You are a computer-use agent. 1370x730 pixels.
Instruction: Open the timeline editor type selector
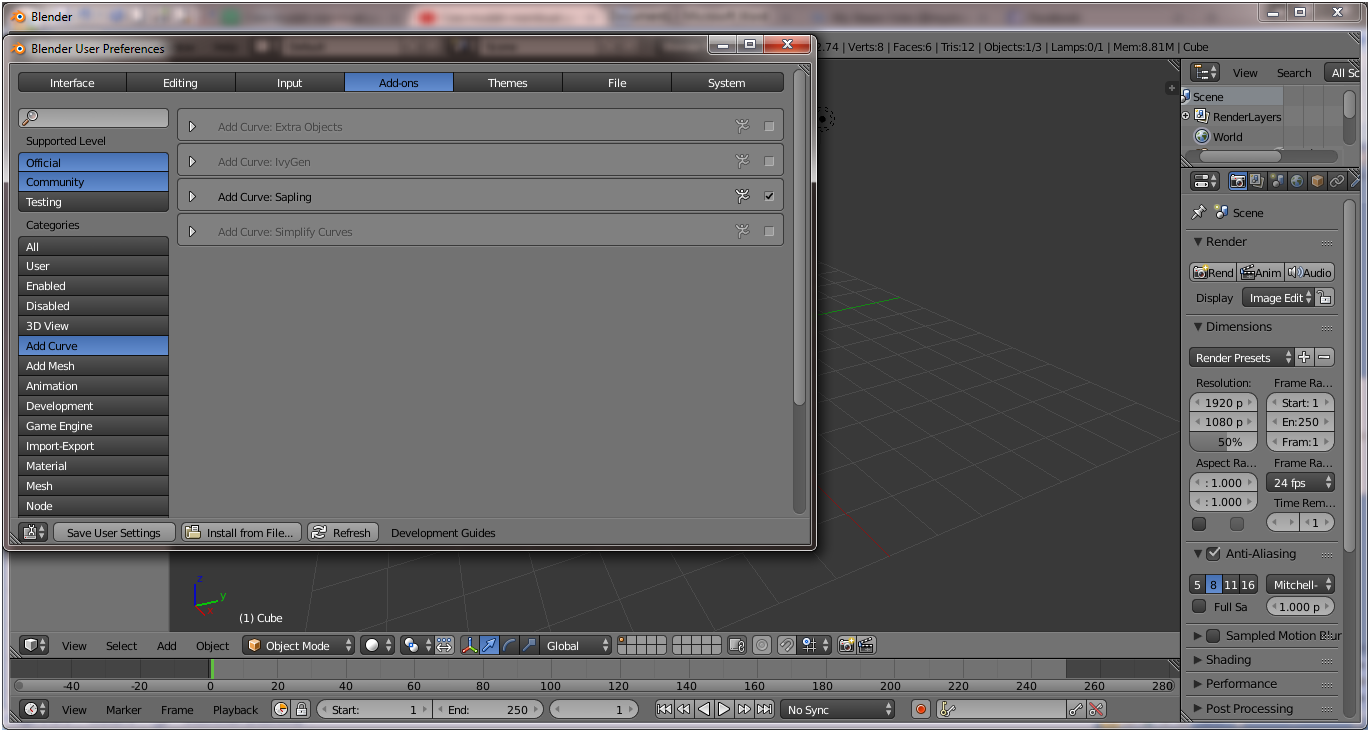pos(35,709)
